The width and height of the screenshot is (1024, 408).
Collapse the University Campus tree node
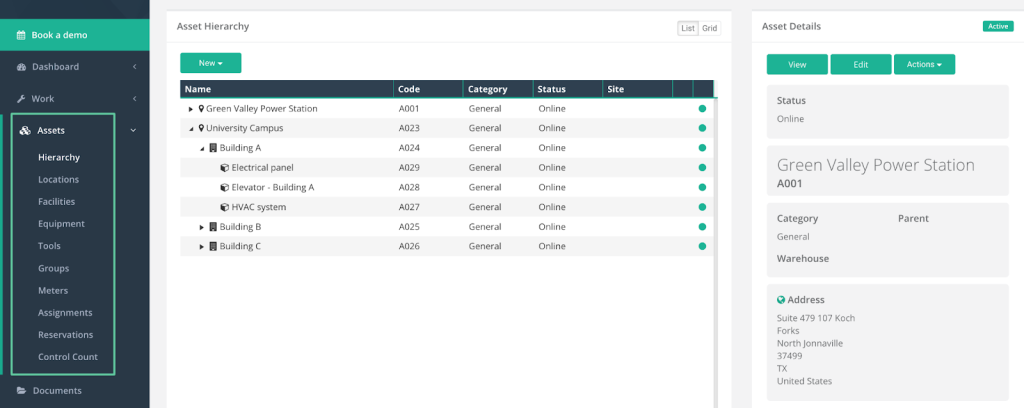click(191, 129)
